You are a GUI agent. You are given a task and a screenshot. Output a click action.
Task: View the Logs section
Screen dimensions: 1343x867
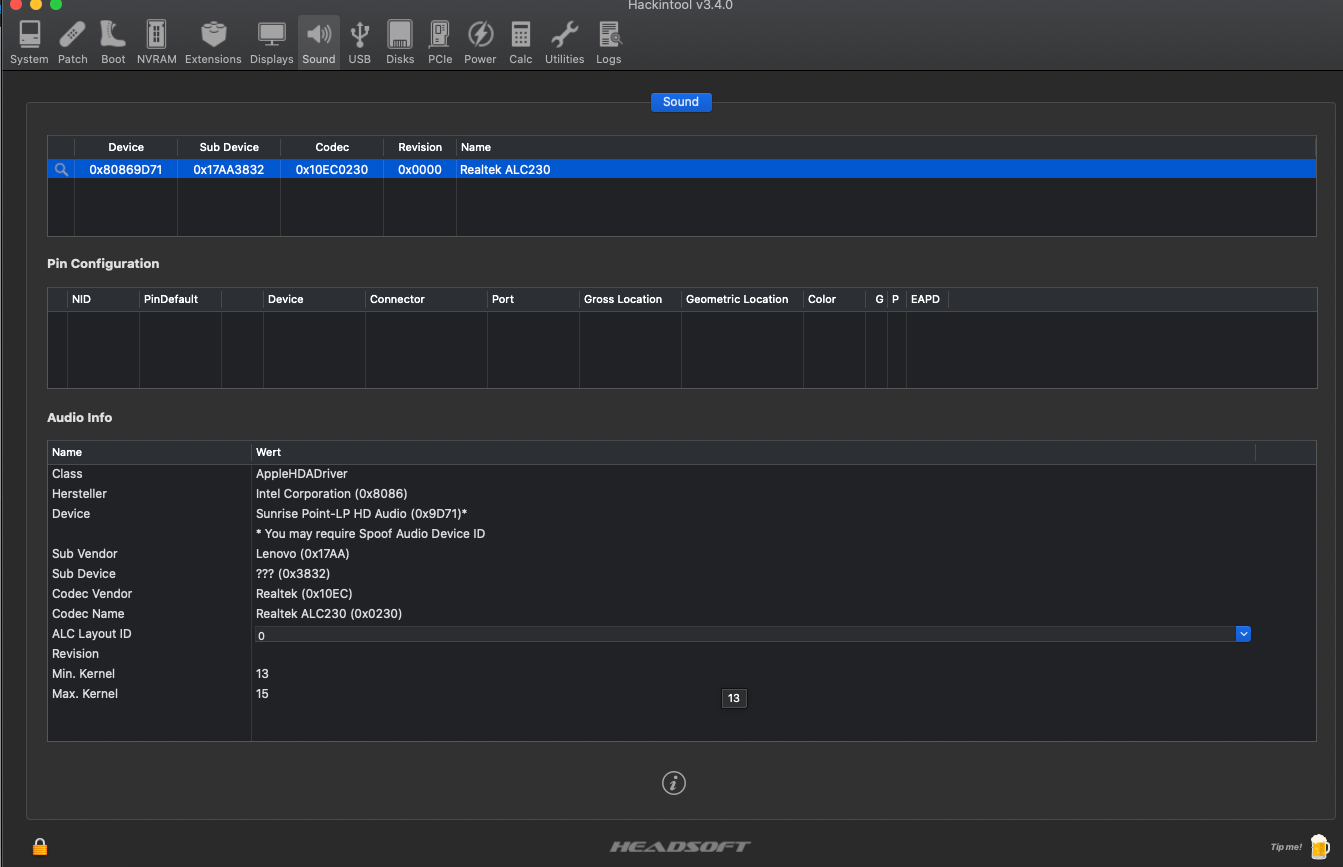609,42
